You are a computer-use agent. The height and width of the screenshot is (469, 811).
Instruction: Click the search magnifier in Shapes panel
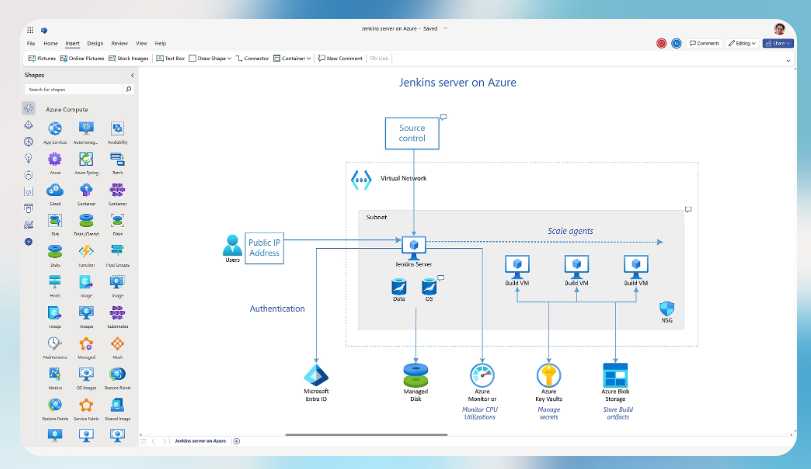pyautogui.click(x=129, y=89)
